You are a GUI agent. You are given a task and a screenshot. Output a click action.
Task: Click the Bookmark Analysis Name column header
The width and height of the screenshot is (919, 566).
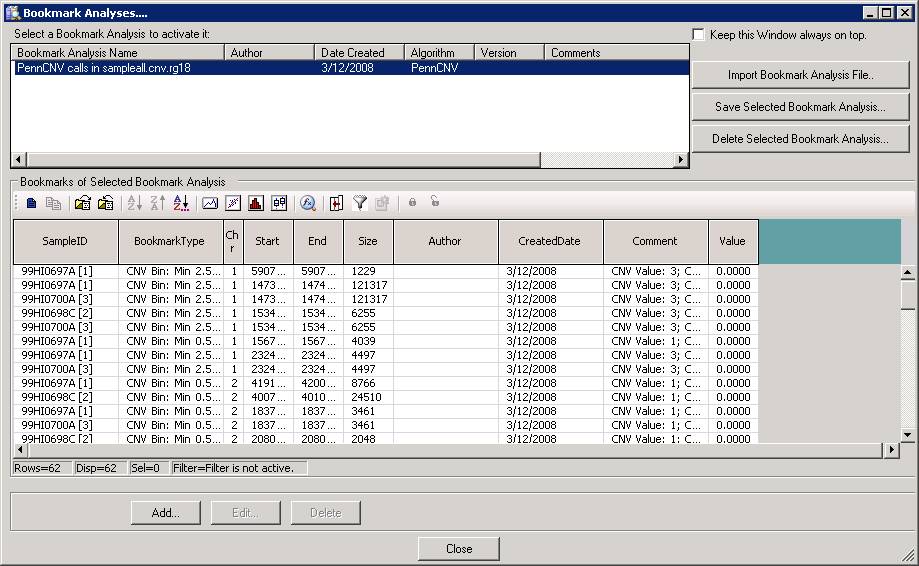pyautogui.click(x=118, y=53)
